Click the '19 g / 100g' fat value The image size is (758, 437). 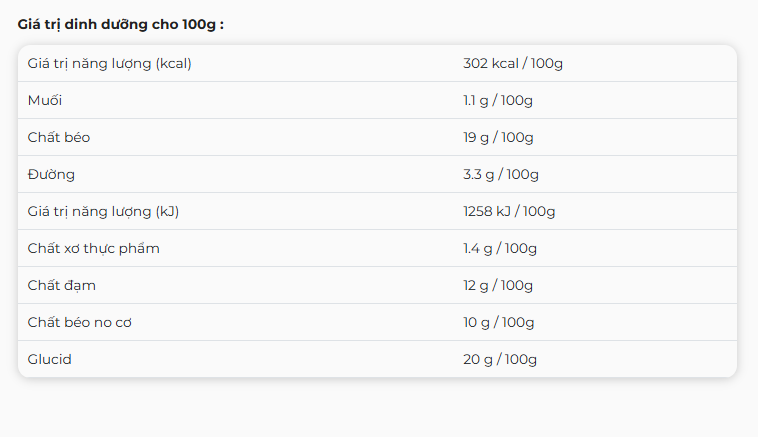pos(498,137)
